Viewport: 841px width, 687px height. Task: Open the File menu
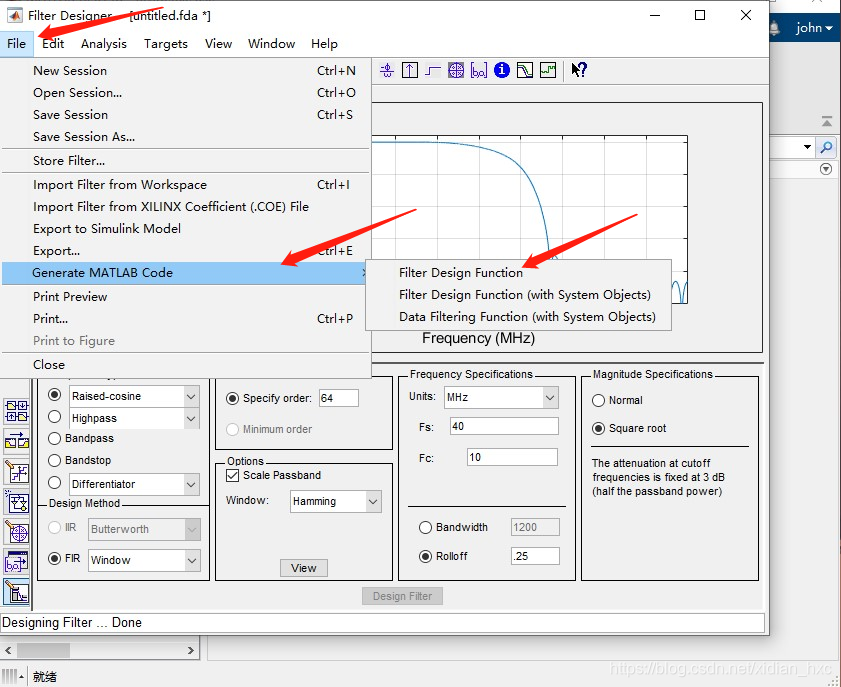point(17,43)
